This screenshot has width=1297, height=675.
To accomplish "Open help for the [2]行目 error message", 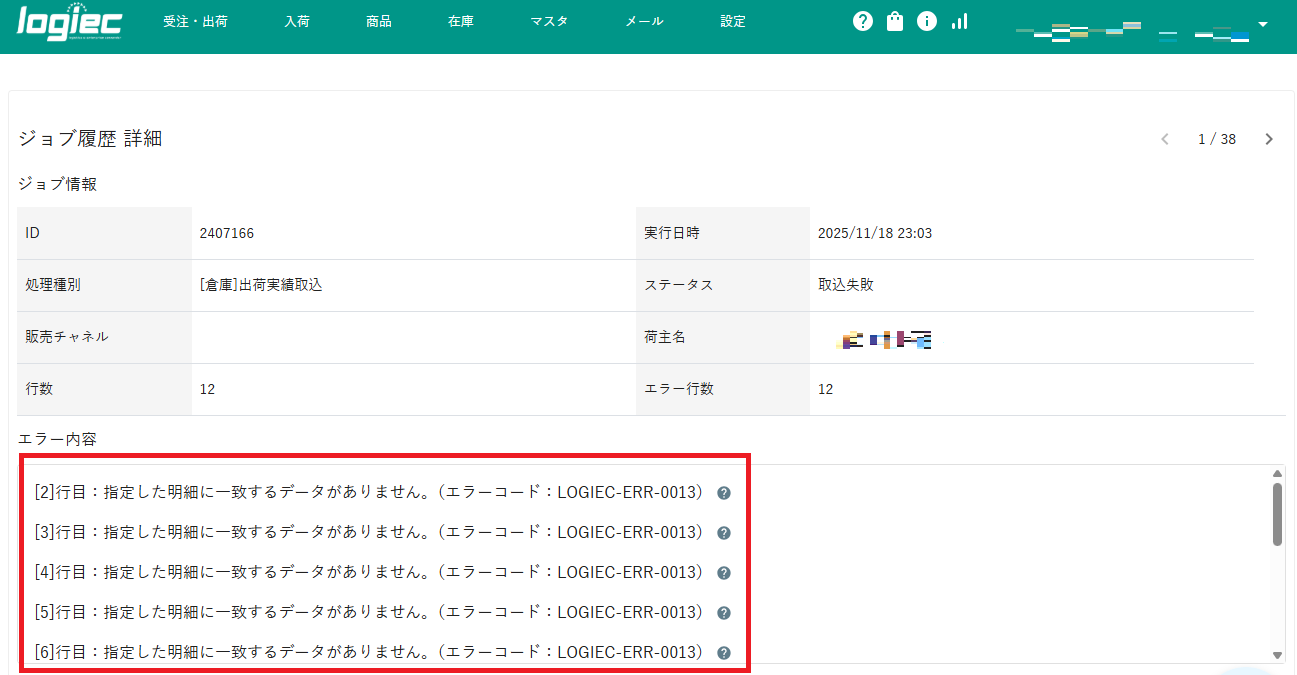I will 723,493.
